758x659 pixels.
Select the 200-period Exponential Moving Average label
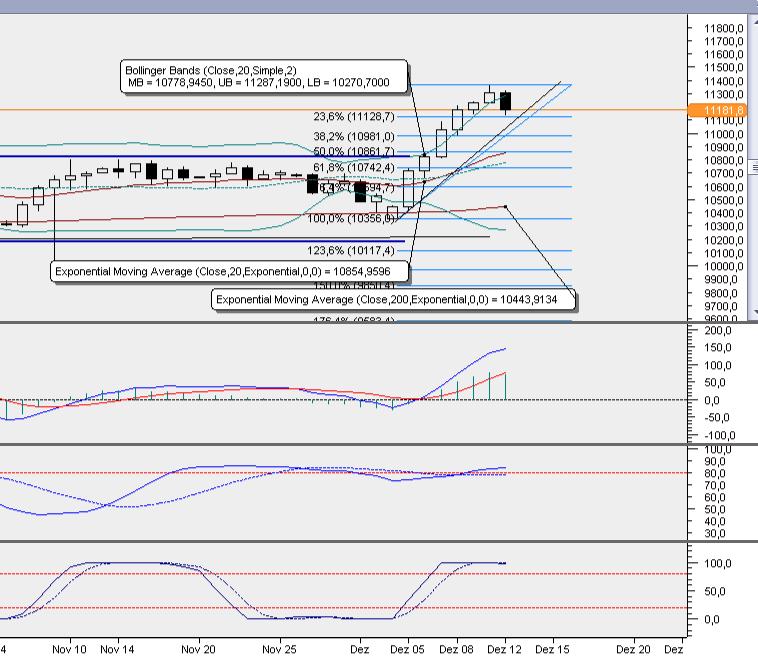coord(393,299)
